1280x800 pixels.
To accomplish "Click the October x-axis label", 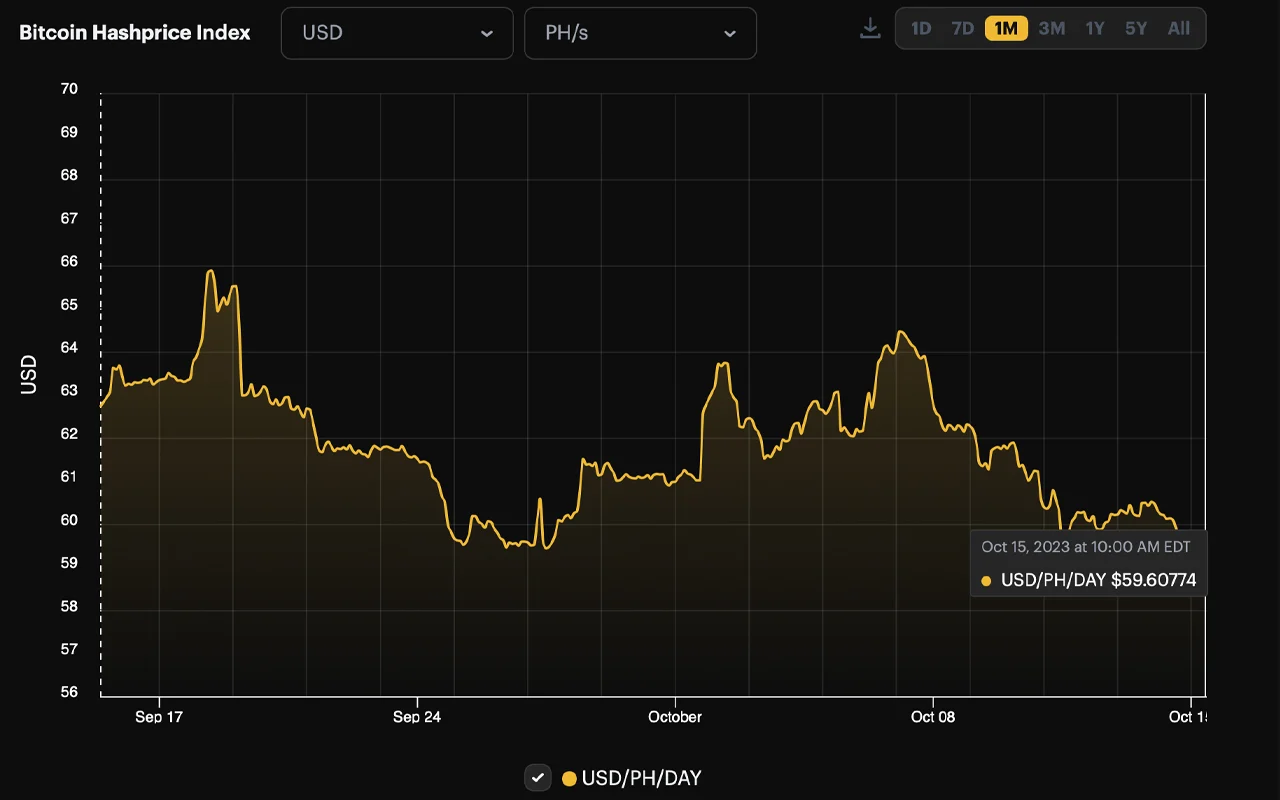I will [675, 717].
